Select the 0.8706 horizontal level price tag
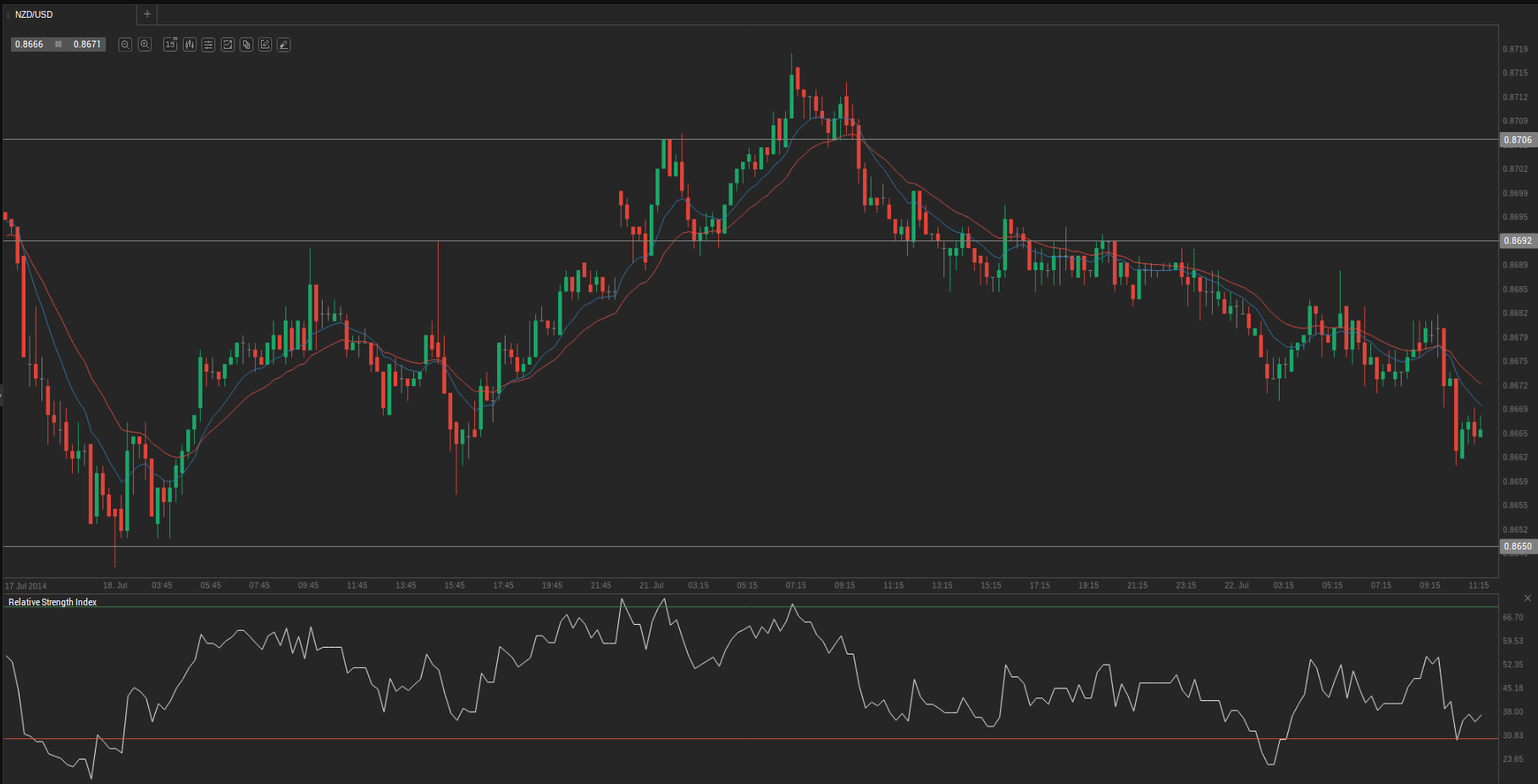Viewport: 1538px width, 784px height. pos(1517,140)
